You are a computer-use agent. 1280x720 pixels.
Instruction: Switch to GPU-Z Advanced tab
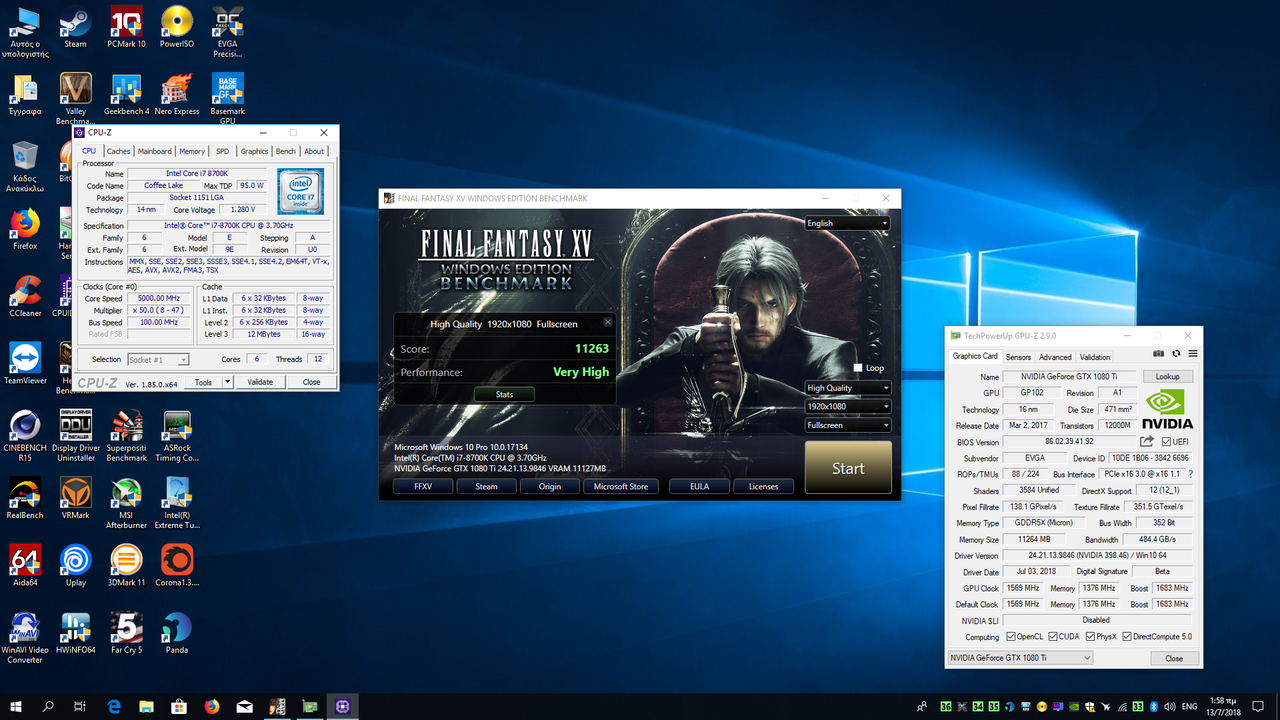pyautogui.click(x=1055, y=357)
